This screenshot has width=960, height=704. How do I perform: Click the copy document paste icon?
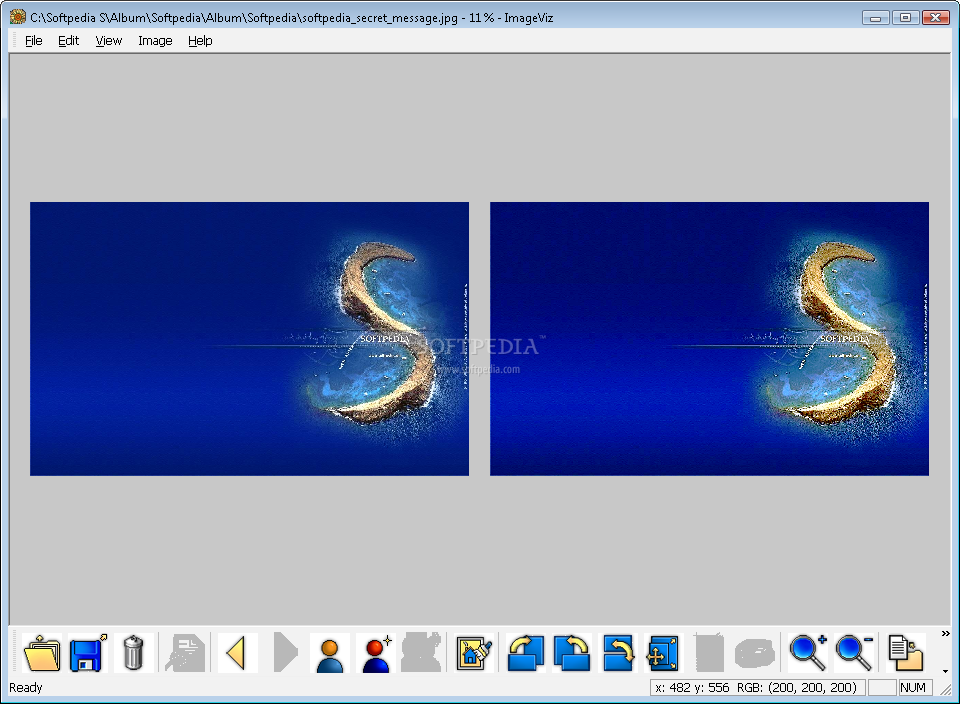(906, 653)
